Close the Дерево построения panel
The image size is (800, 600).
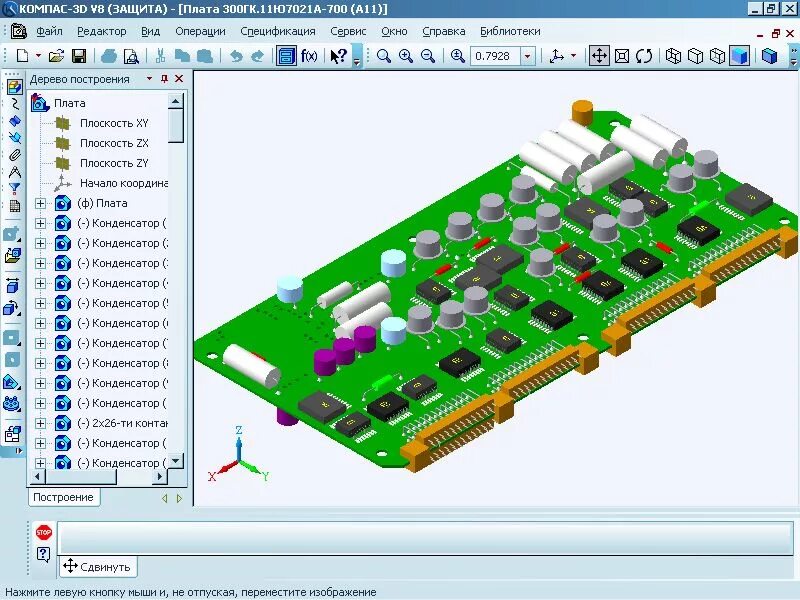[x=179, y=79]
